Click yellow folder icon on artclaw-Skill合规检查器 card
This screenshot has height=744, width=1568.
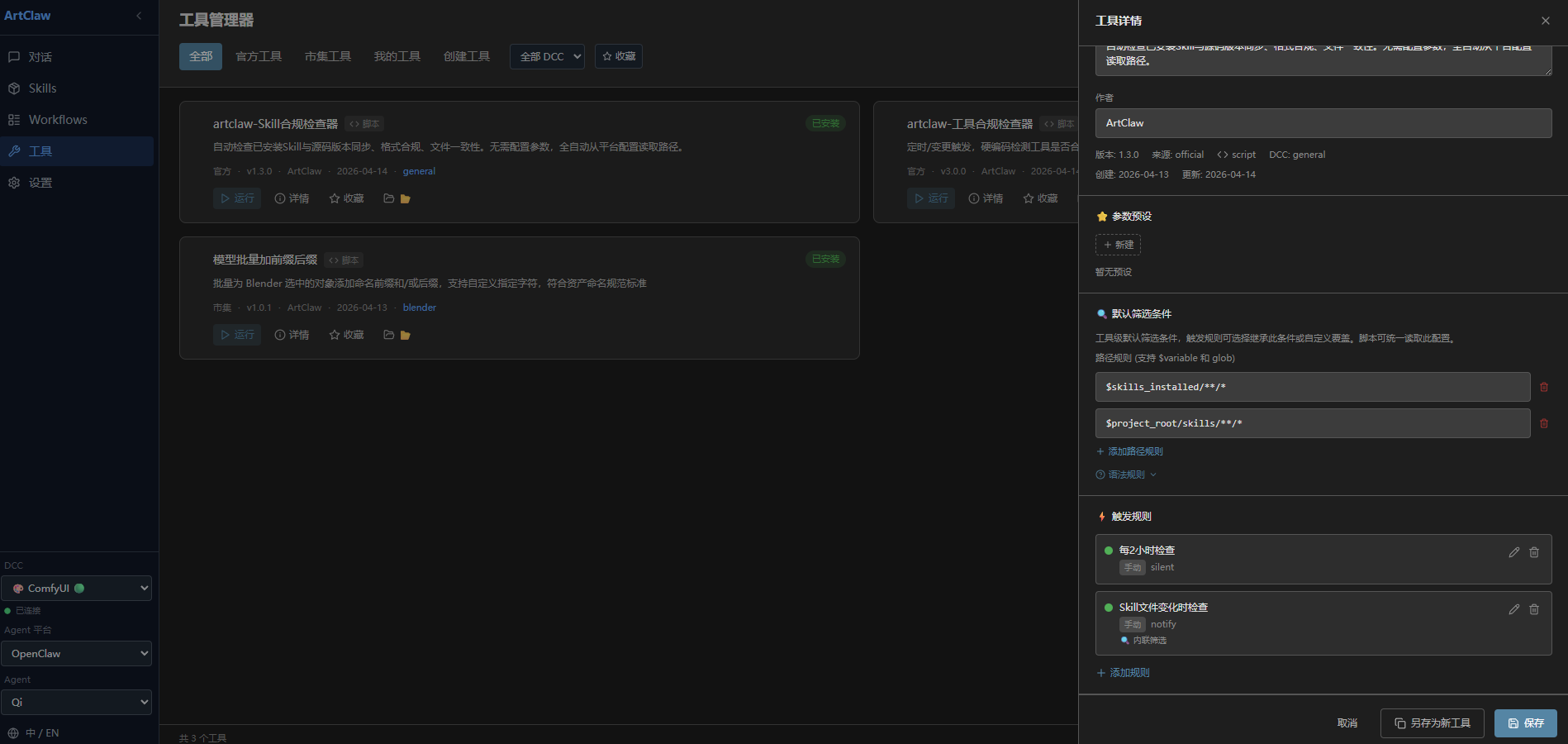pos(405,198)
